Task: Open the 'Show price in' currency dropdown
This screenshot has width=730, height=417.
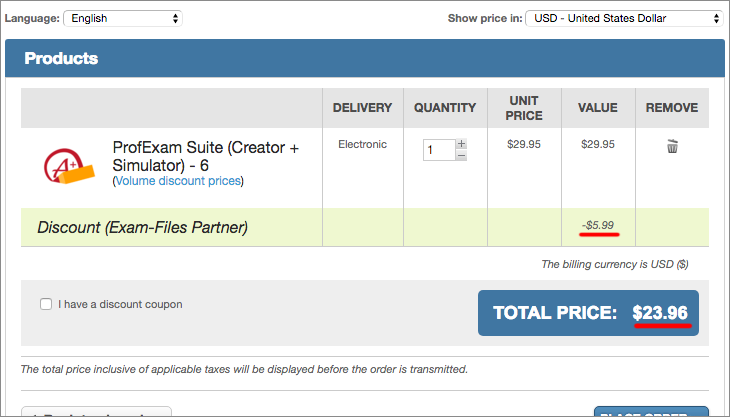Action: click(x=625, y=18)
